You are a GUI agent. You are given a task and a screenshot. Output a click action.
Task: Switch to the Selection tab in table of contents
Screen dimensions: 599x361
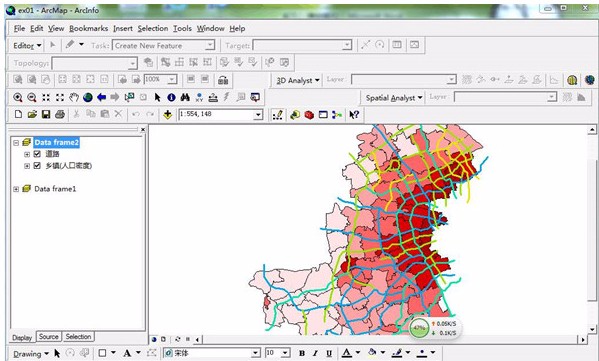[78, 337]
